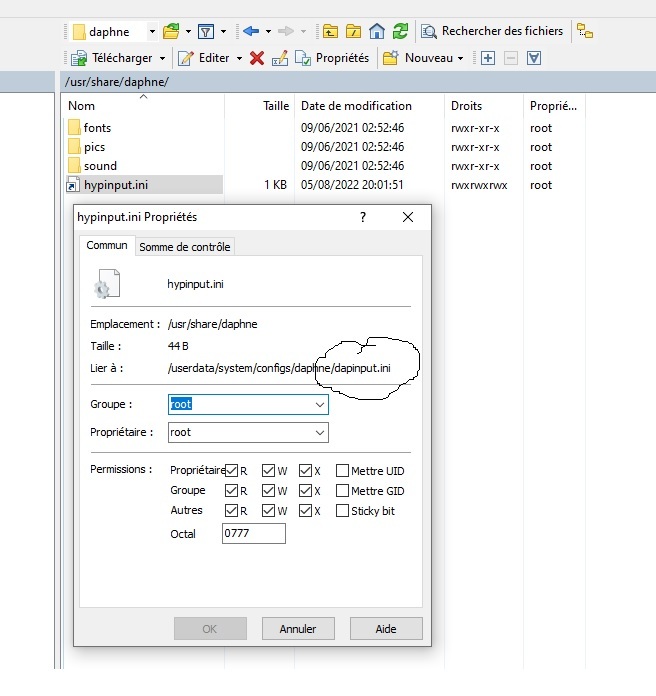This screenshot has width=656, height=696.
Task: Click the link target /userdata/system/configs path
Action: point(279,368)
